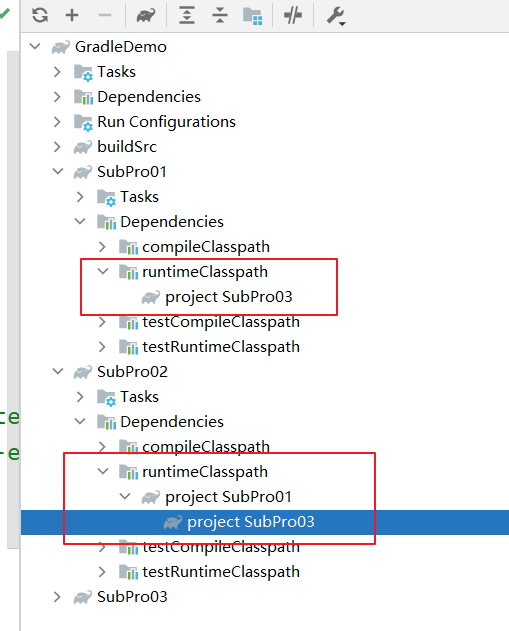Viewport: 509px width, 631px height.
Task: Click the Reload All Gradle Projects icon
Action: (x=40, y=15)
